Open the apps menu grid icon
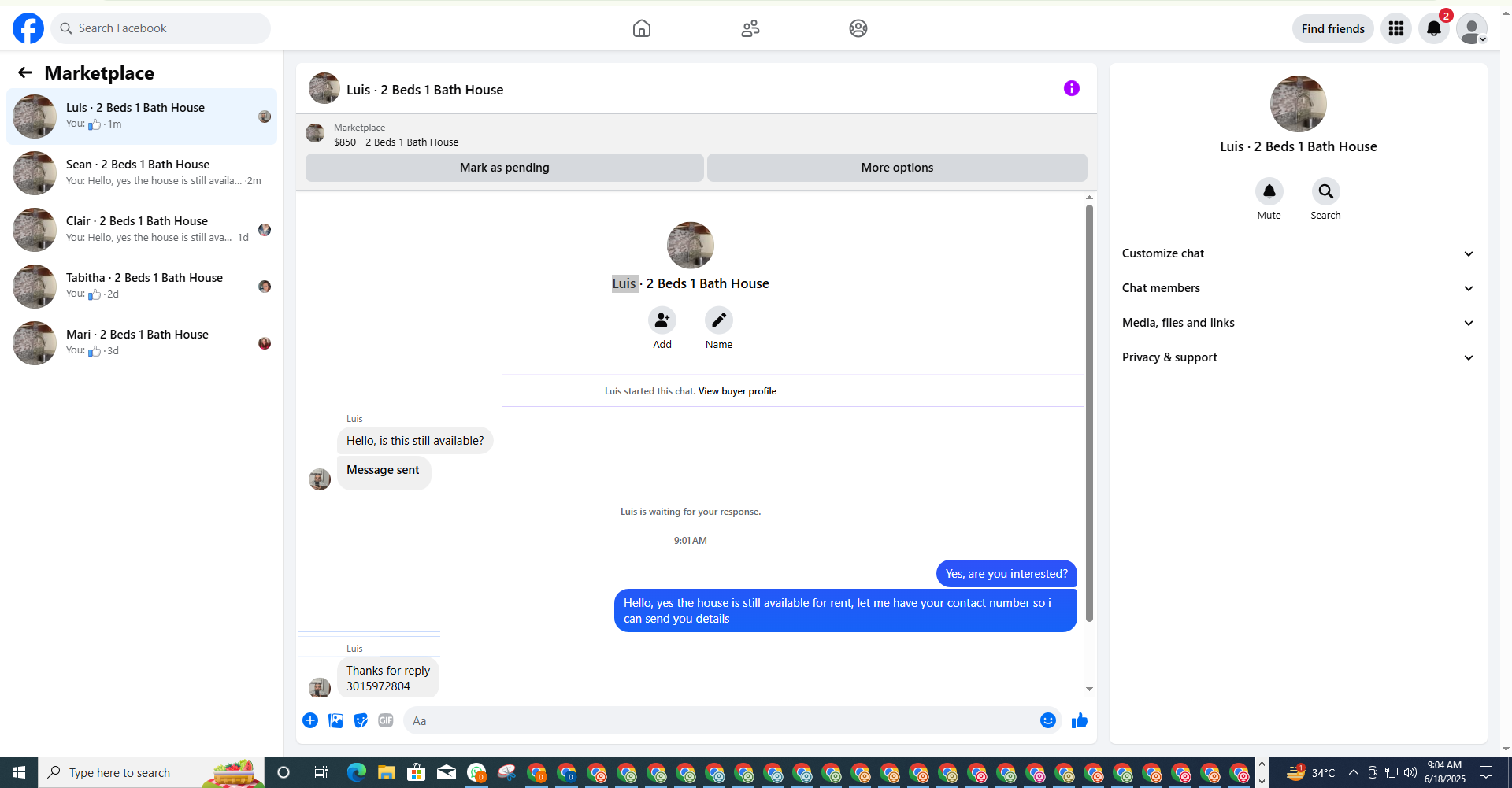Viewport: 1512px width, 788px height. click(1396, 28)
